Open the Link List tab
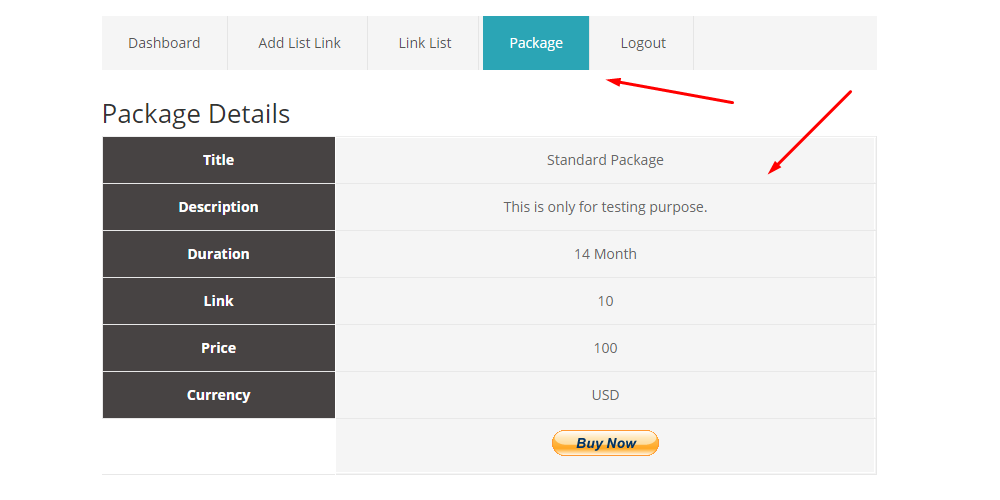The image size is (1000, 500). coord(424,43)
